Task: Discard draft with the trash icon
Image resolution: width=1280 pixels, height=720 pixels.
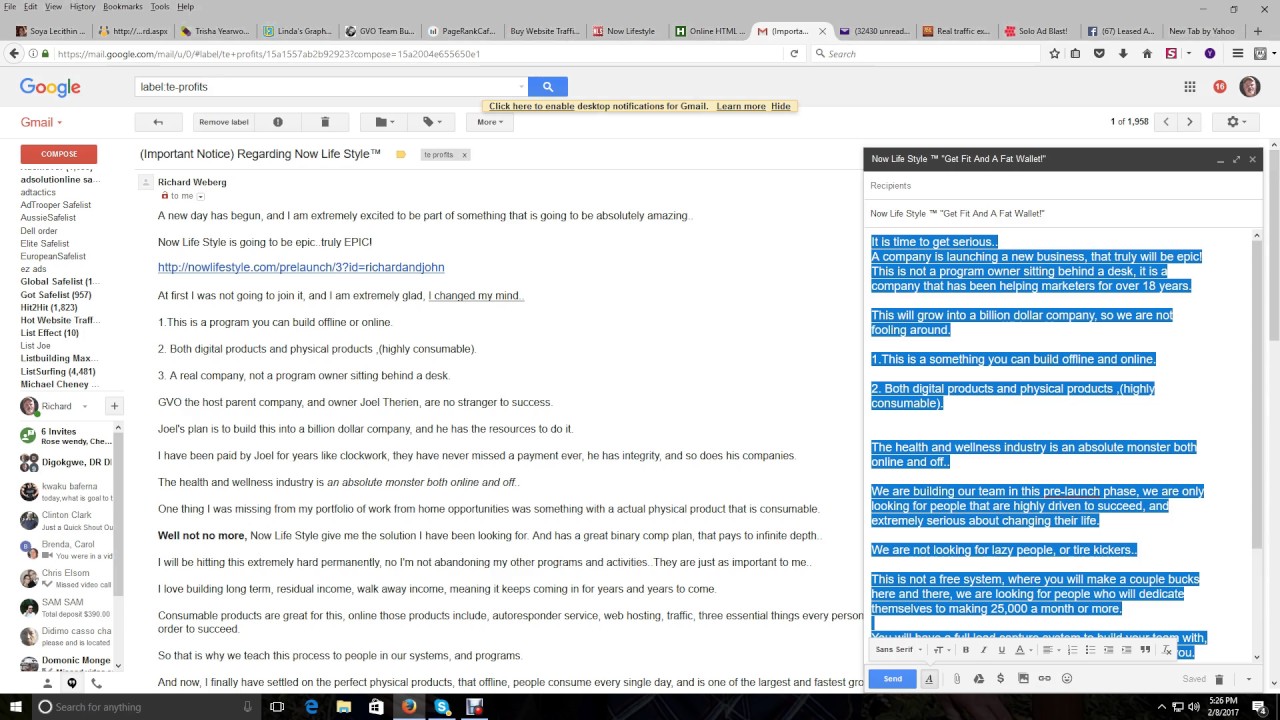Action: point(1219,679)
